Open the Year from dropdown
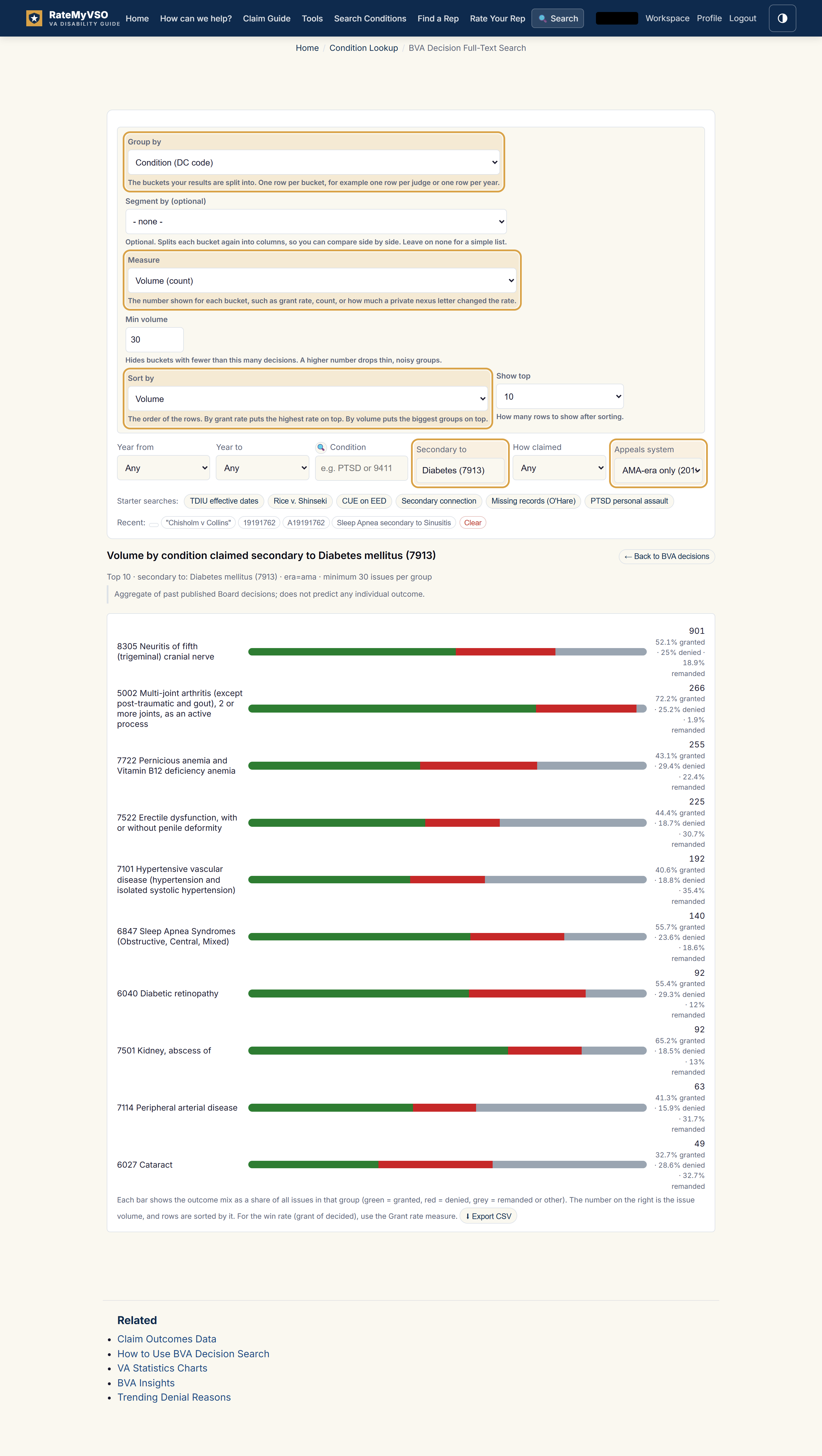Screen dimensions: 822x1456 [163, 468]
